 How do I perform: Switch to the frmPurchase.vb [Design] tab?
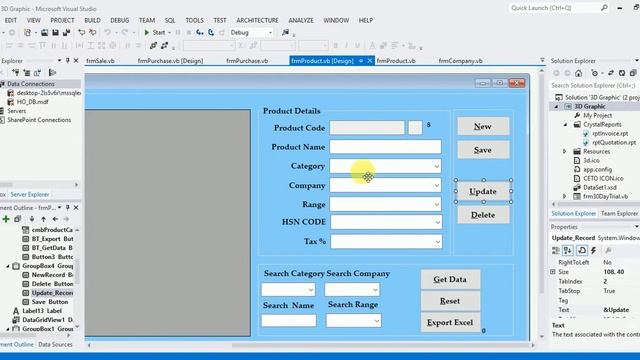coord(170,61)
